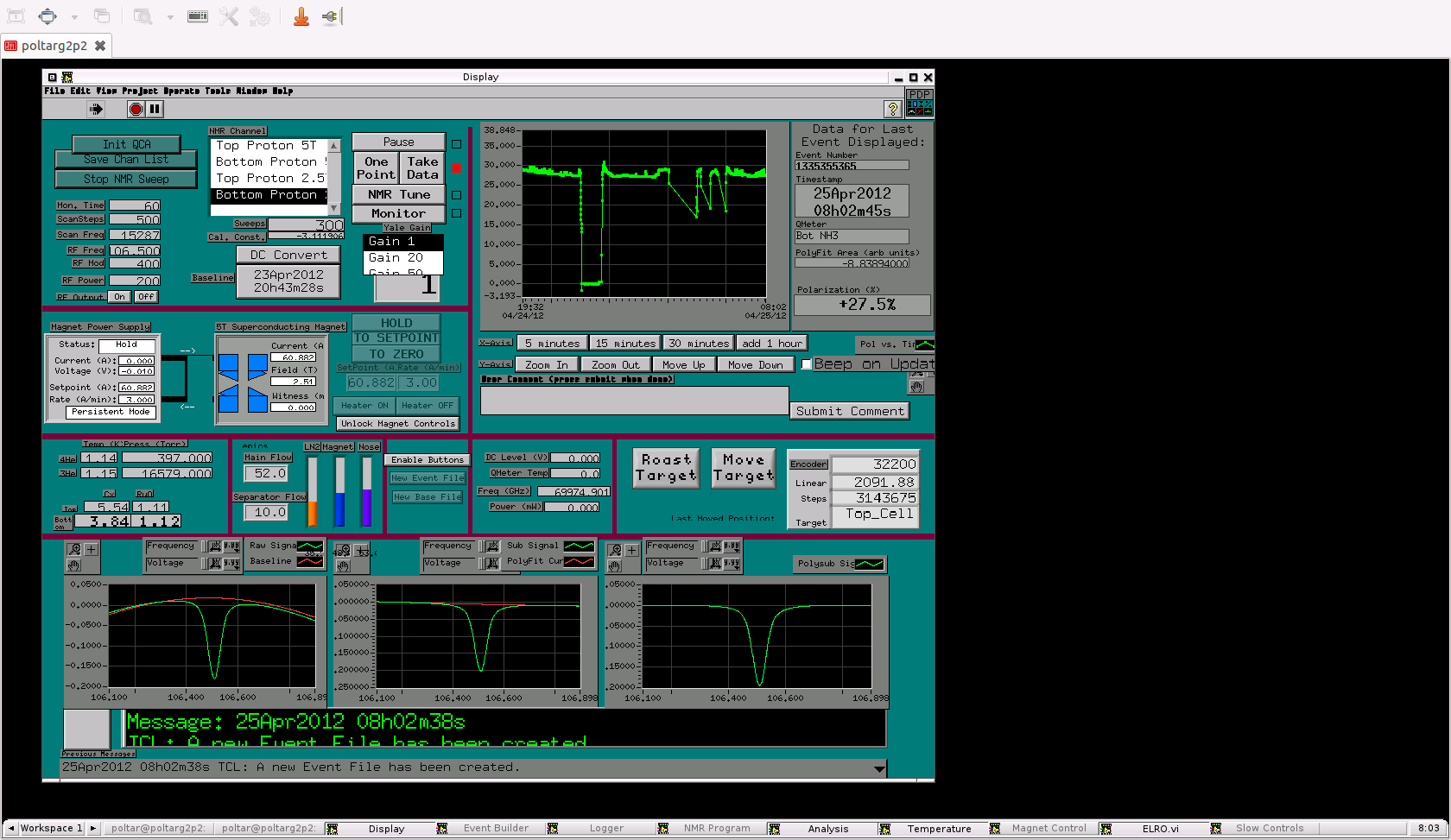This screenshot has height=840, width=1451.
Task: Click the Submit Comment button
Action: tap(850, 411)
